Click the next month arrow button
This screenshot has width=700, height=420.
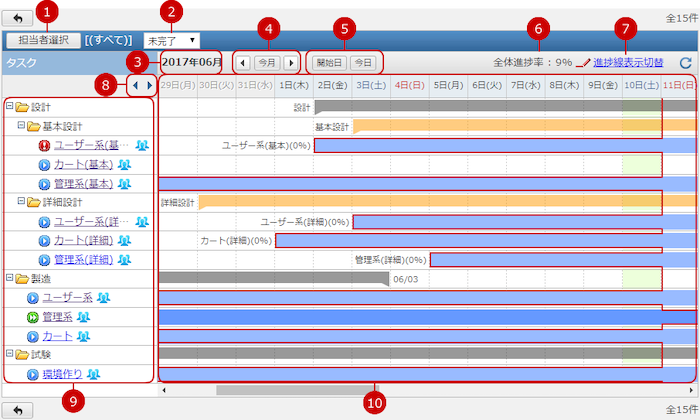(292, 62)
